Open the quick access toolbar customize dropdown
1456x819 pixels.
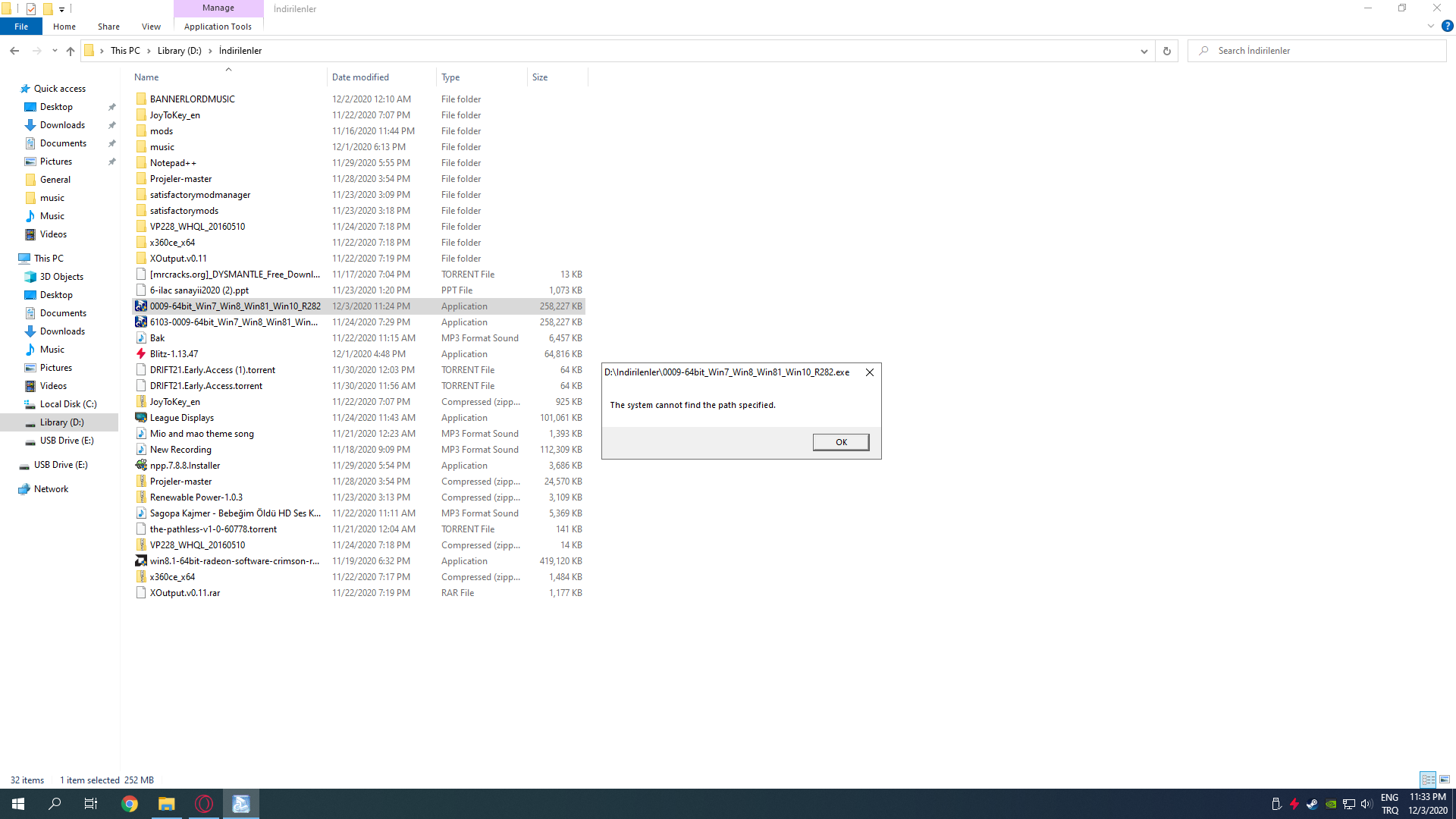coord(62,9)
